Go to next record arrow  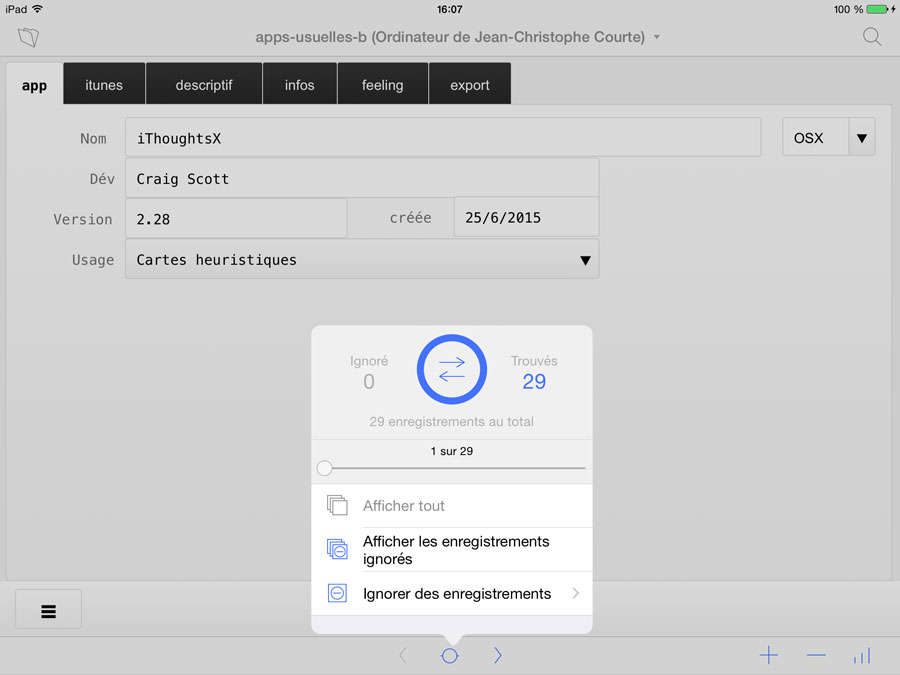[x=498, y=655]
